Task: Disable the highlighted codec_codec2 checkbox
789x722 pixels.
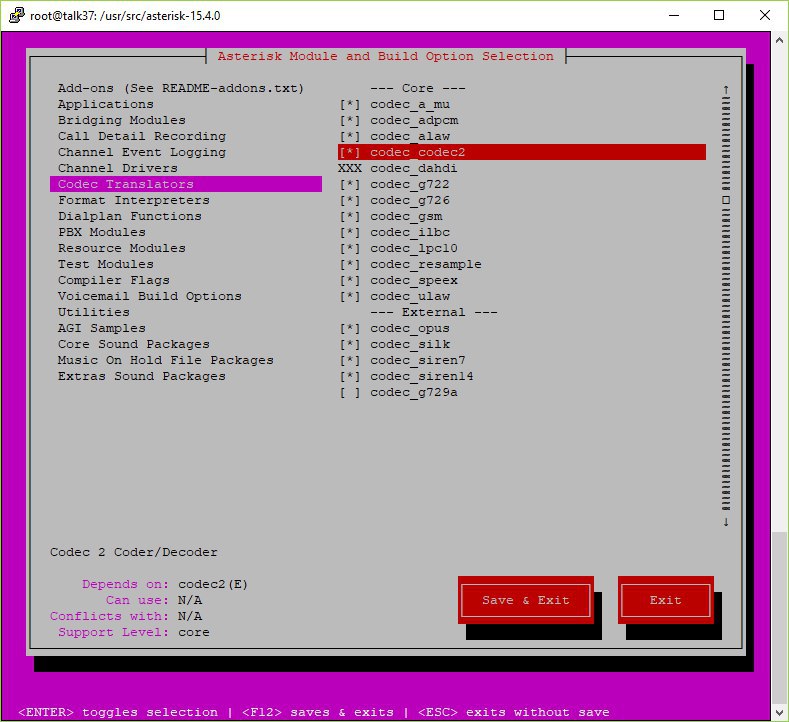Action: pyautogui.click(x=350, y=152)
